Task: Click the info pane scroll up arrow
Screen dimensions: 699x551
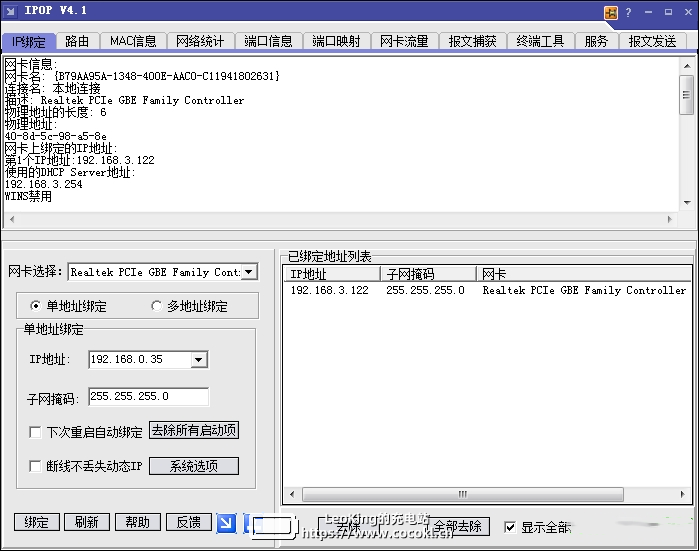Action: [x=687, y=66]
